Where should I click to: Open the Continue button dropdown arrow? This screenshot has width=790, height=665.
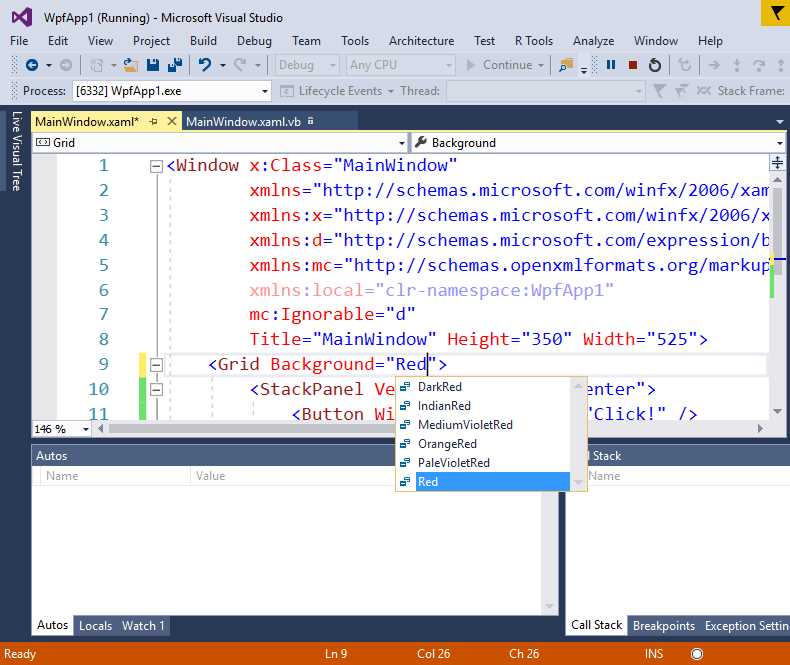(x=541, y=65)
